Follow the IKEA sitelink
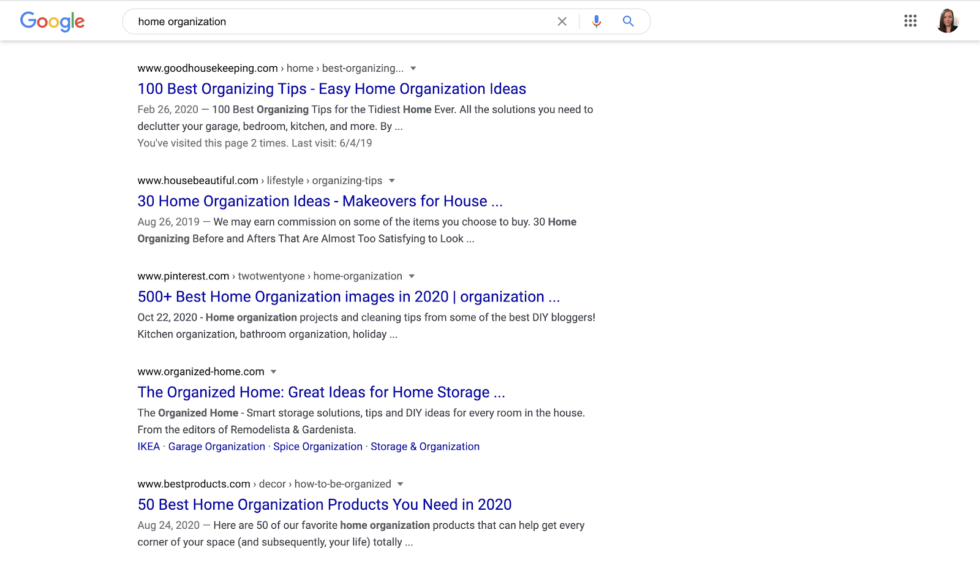This screenshot has height=568, width=980. 149,447
